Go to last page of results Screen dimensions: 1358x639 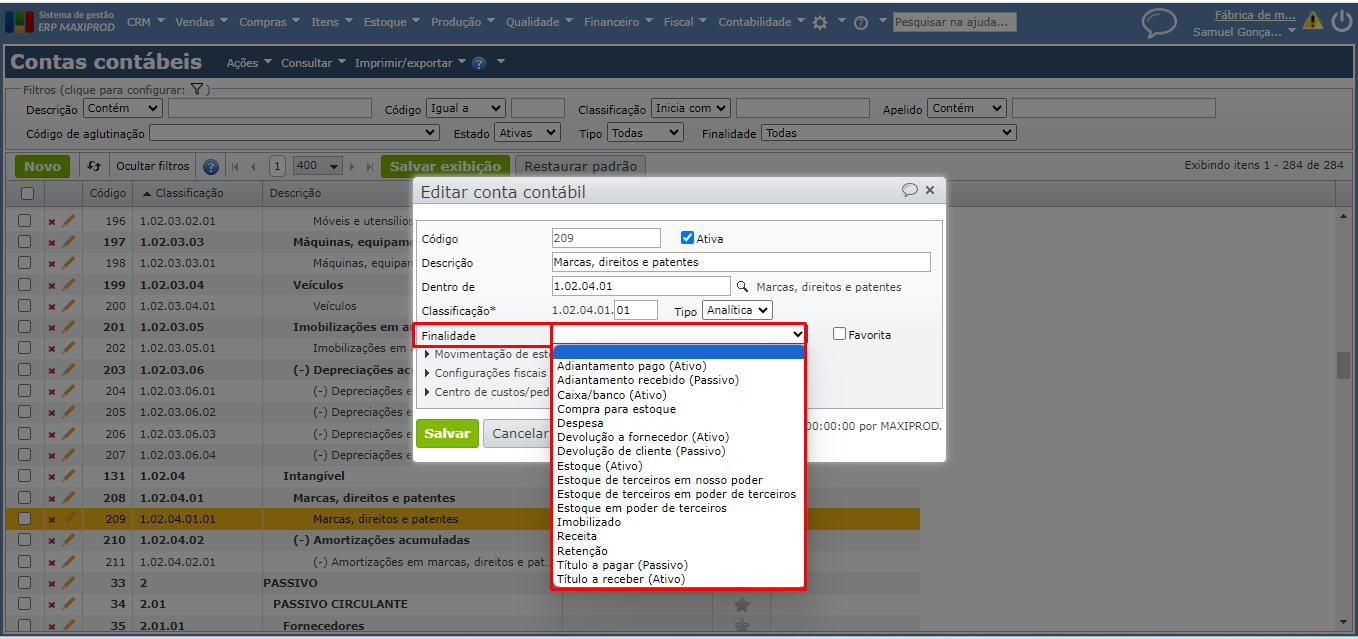[370, 167]
